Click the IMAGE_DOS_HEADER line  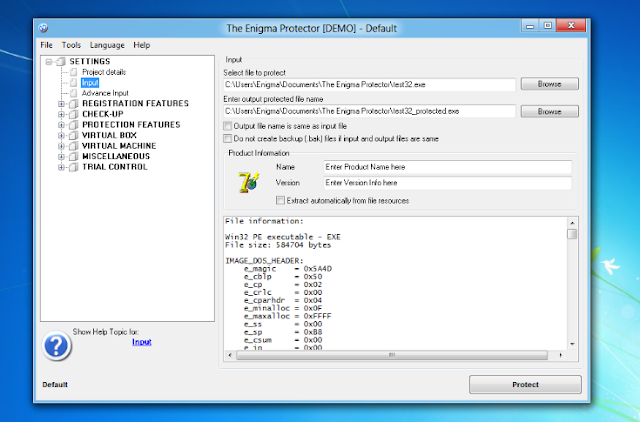[x=264, y=261]
